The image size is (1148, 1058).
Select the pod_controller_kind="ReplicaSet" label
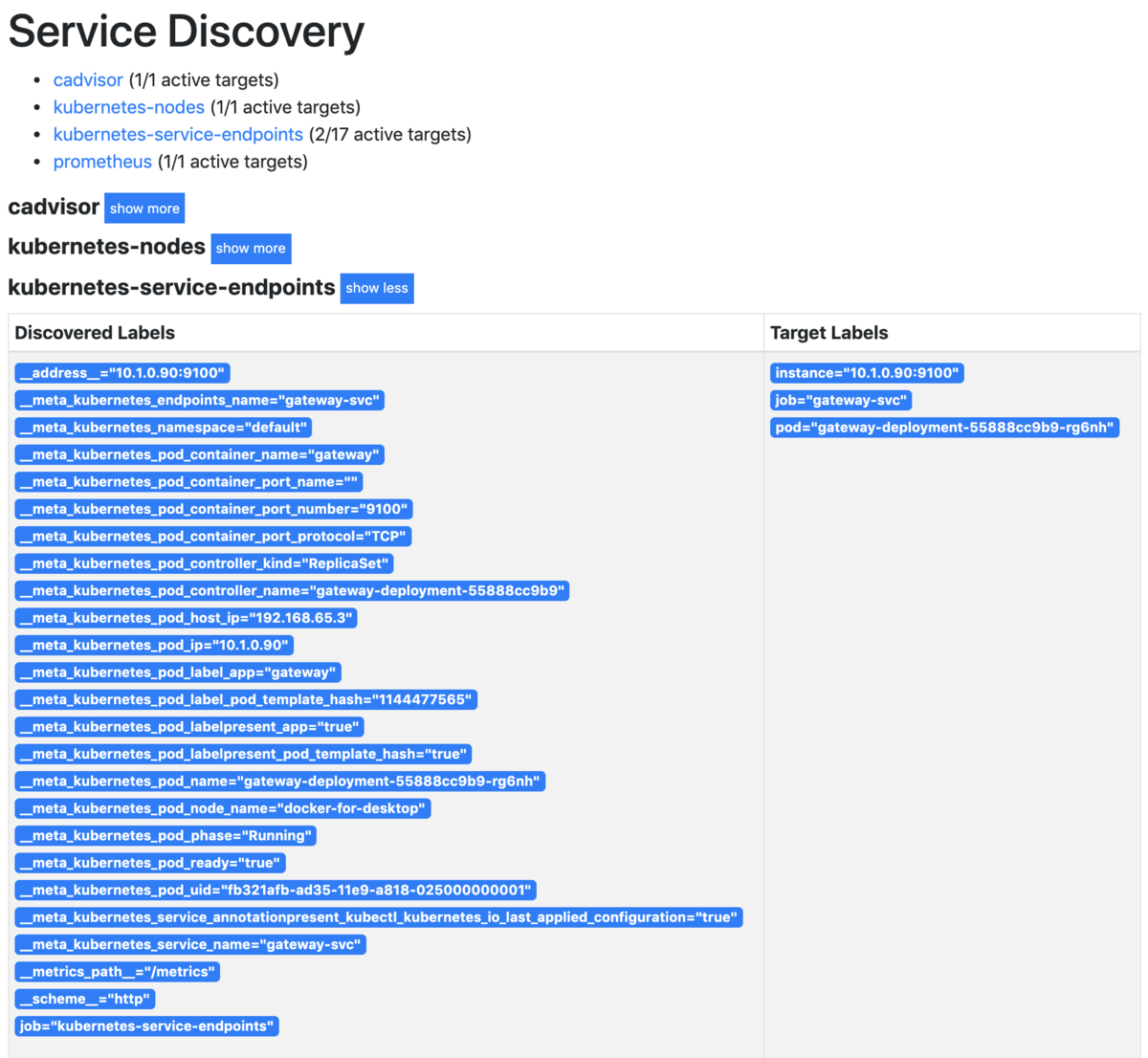pyautogui.click(x=204, y=563)
